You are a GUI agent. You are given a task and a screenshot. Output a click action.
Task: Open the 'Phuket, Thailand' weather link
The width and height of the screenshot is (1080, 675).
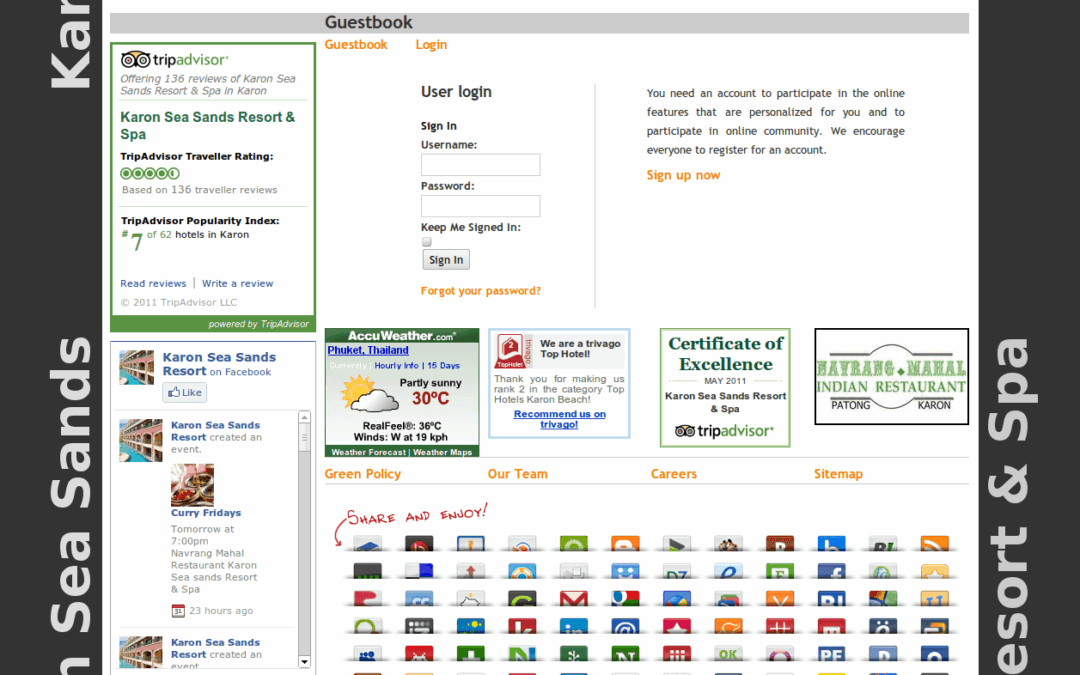click(368, 350)
